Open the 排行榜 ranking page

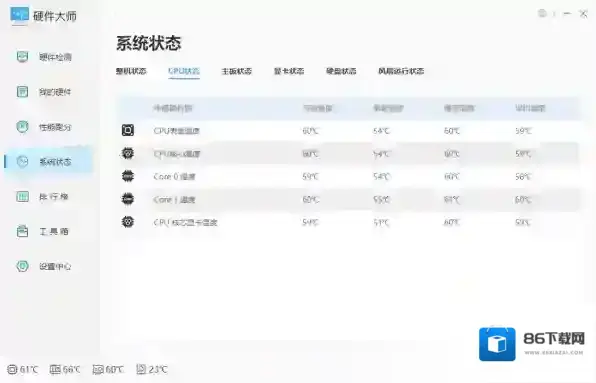tap(44, 196)
